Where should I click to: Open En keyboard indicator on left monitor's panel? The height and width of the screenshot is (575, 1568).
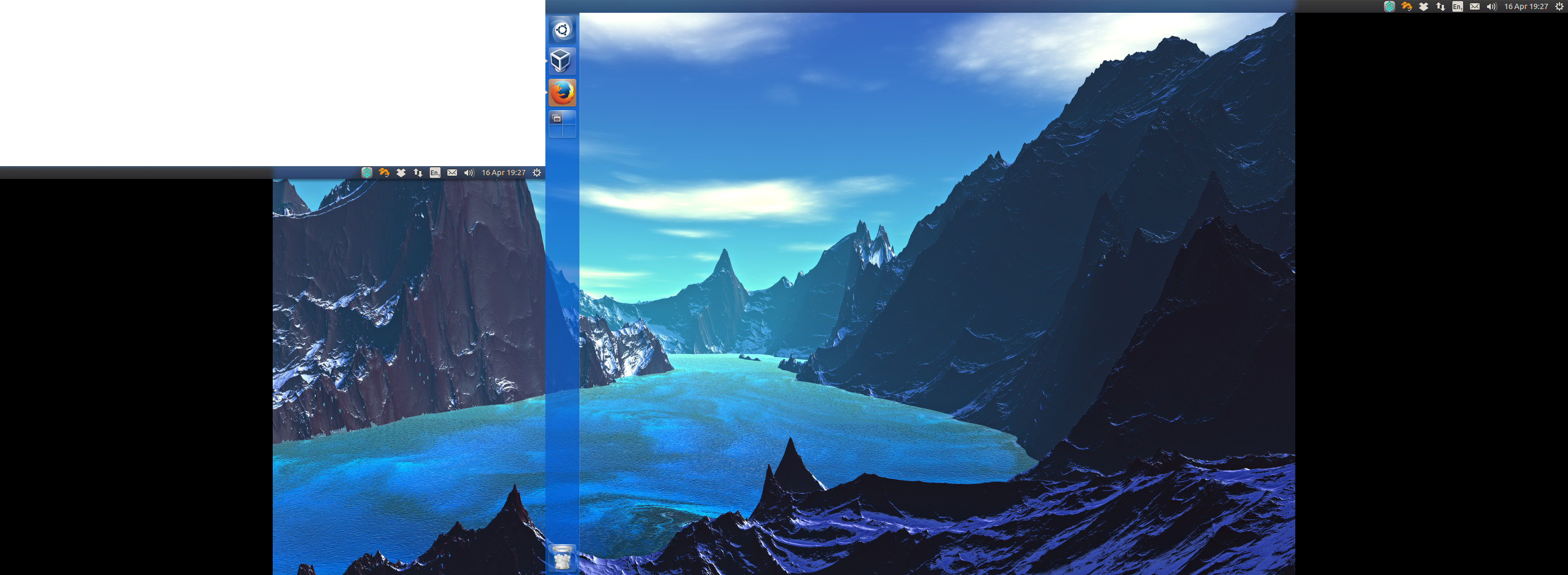435,173
